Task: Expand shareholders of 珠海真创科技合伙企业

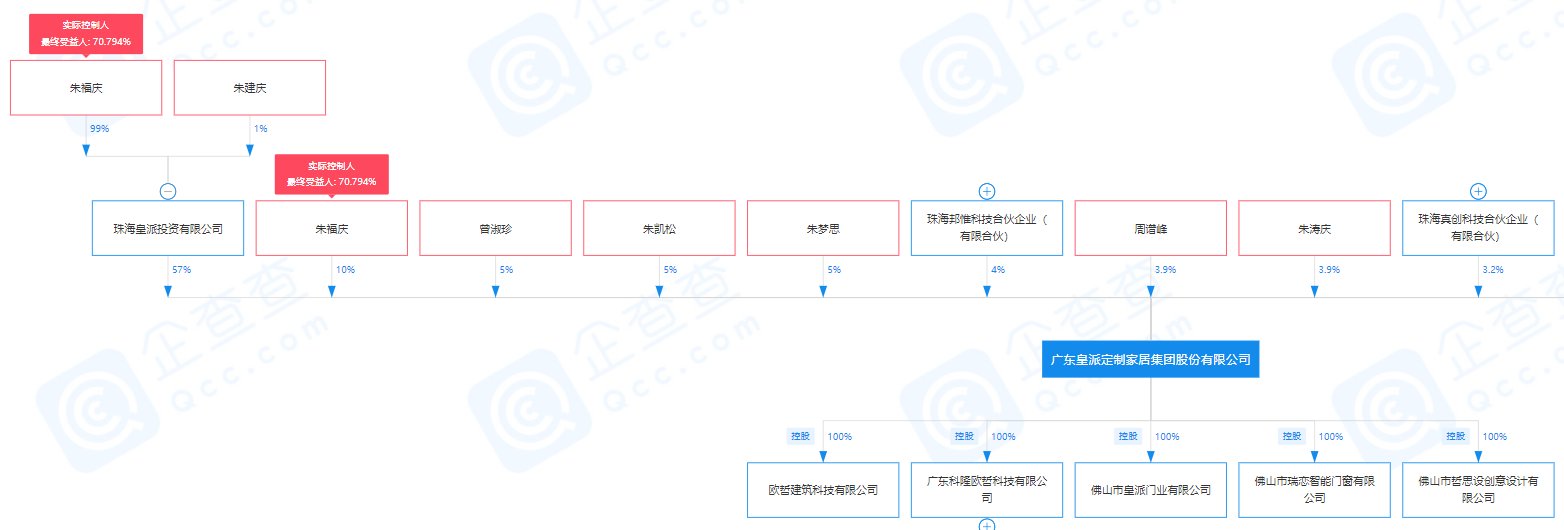Action: point(1478,191)
